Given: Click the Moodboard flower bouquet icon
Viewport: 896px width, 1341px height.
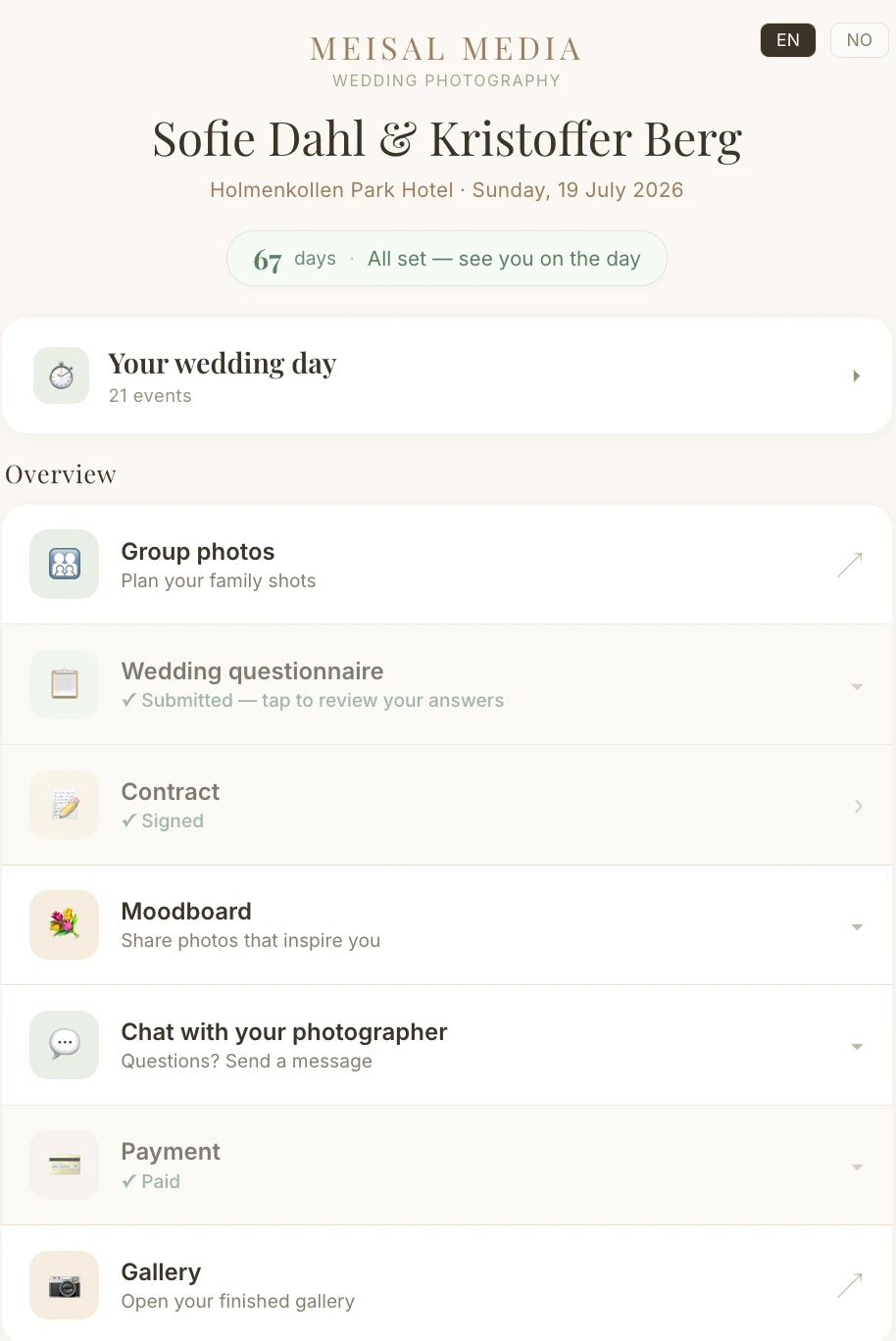Looking at the screenshot, I should click(x=65, y=924).
